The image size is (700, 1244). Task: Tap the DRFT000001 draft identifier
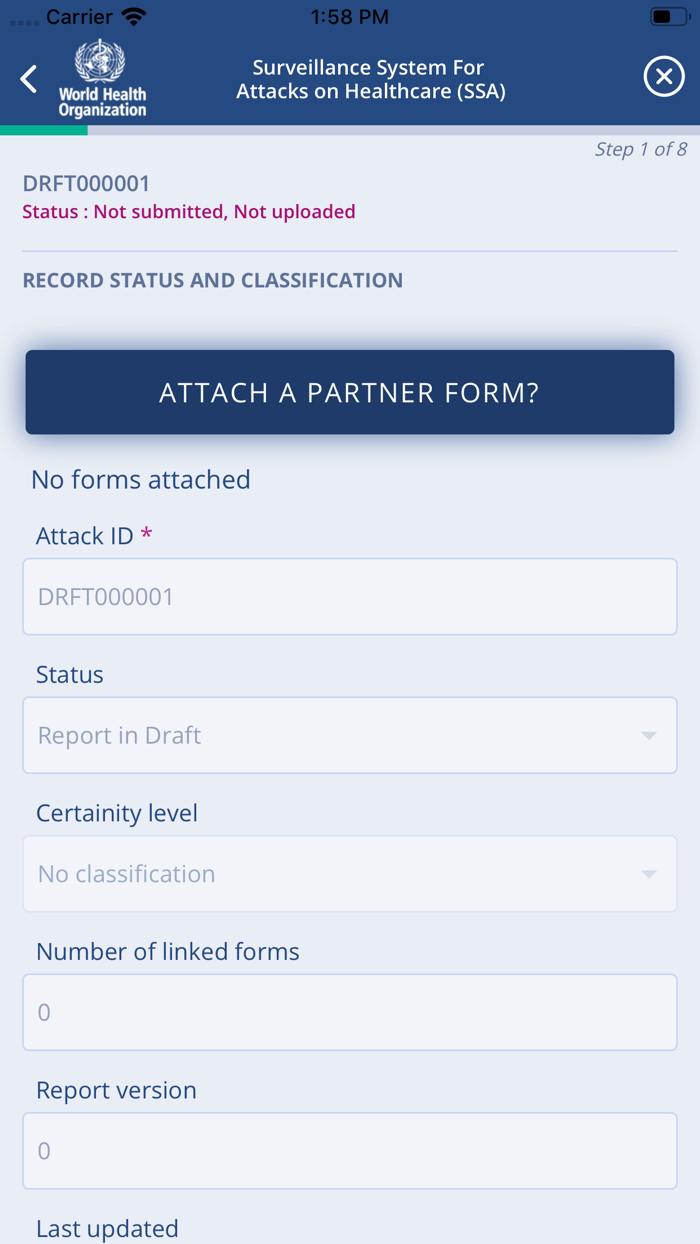point(86,184)
